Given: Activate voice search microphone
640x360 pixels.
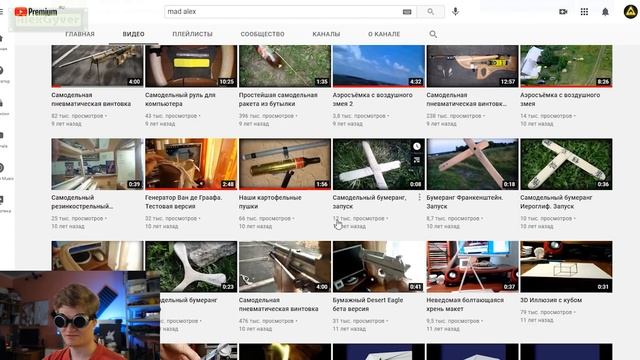Looking at the screenshot, I should (x=456, y=11).
